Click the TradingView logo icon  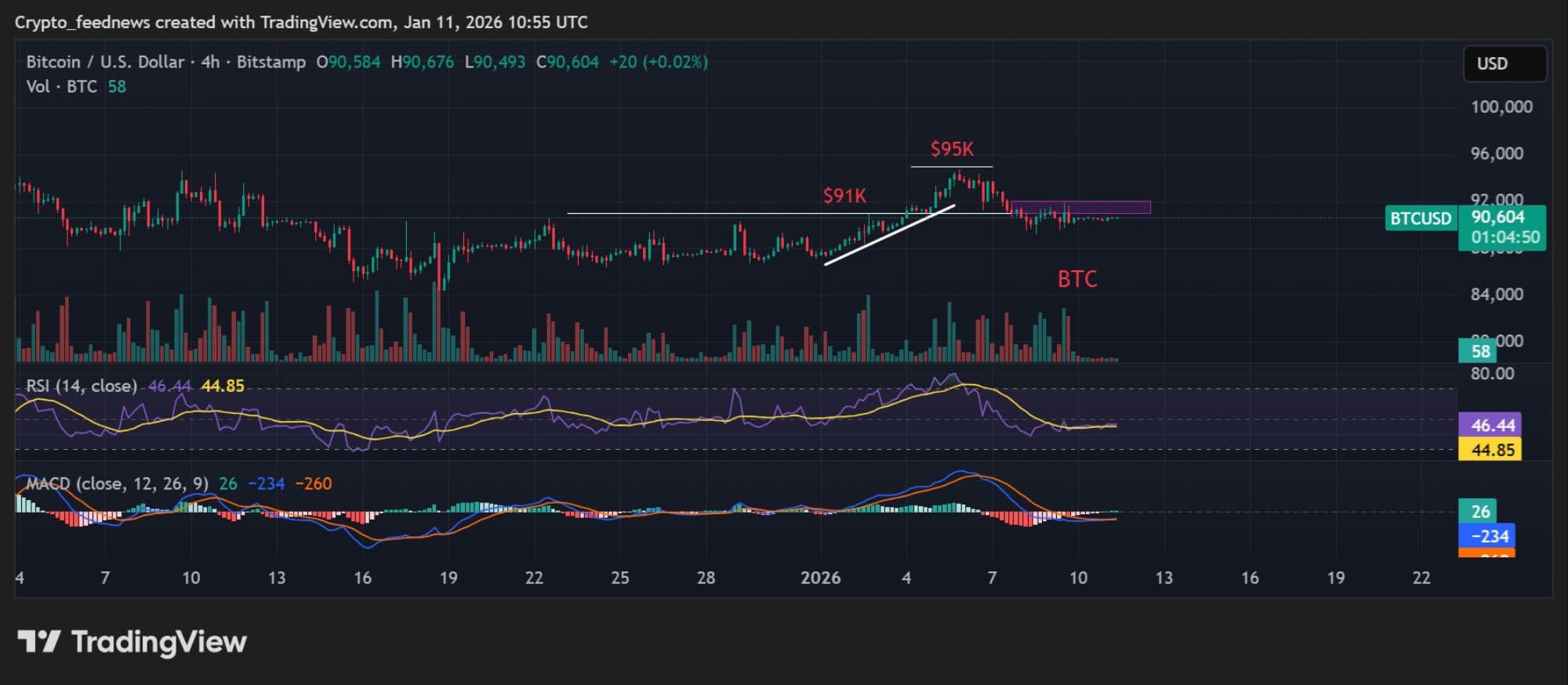tap(38, 642)
